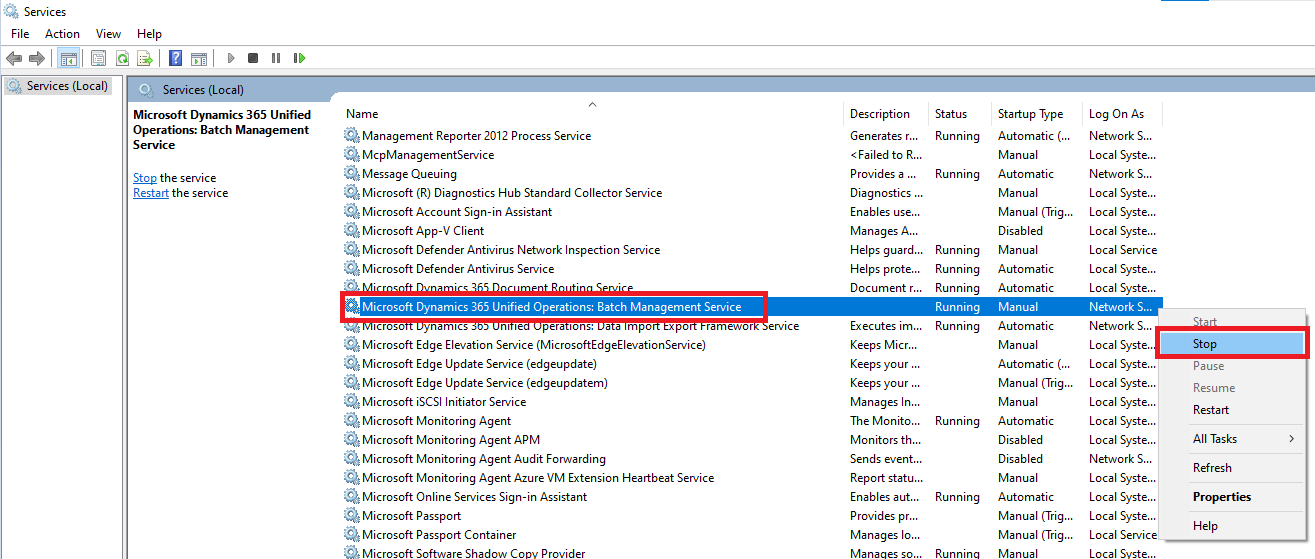Sort services by the Name column header
Viewport: 1315px width, 559px height.
[x=362, y=114]
